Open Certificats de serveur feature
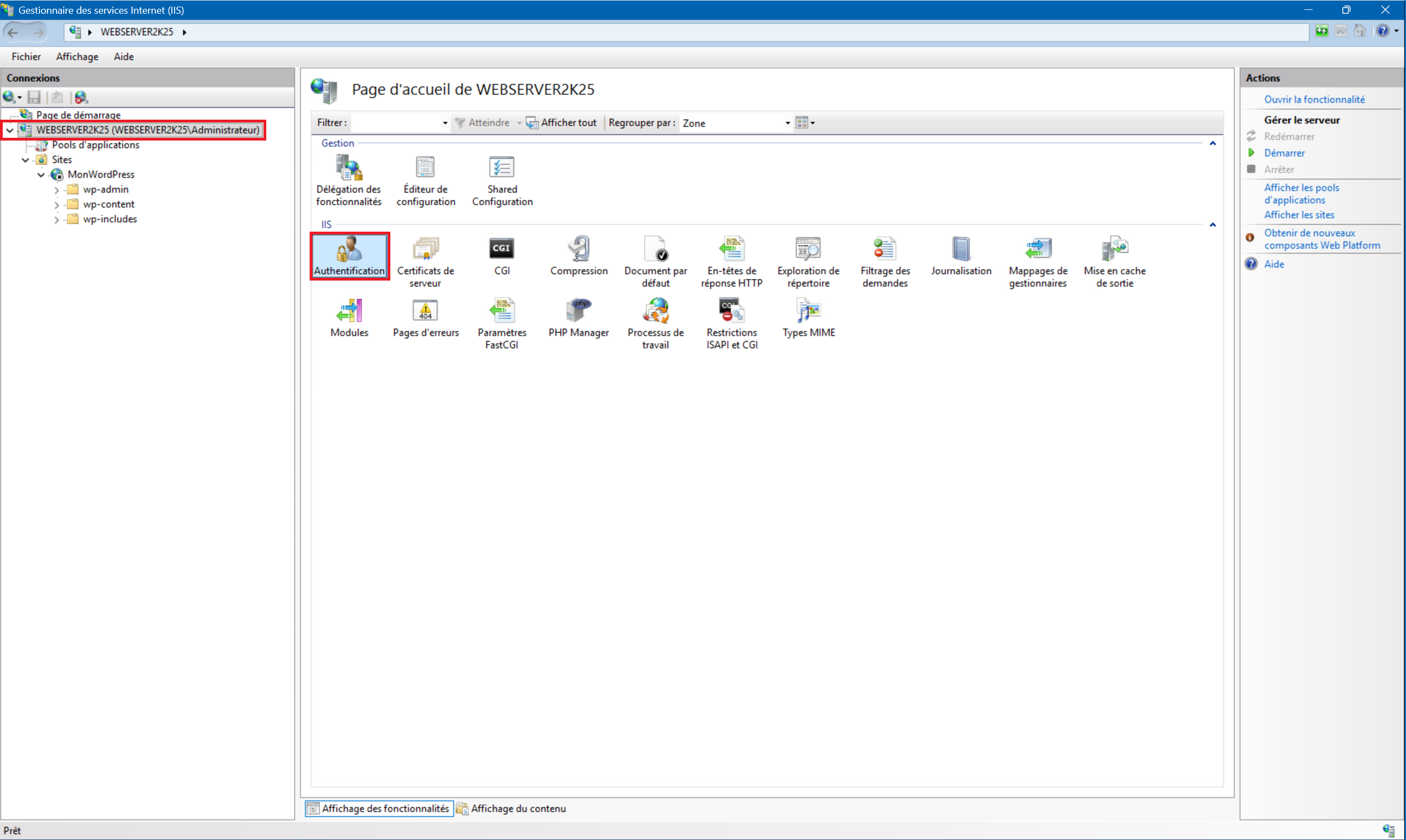 (425, 261)
